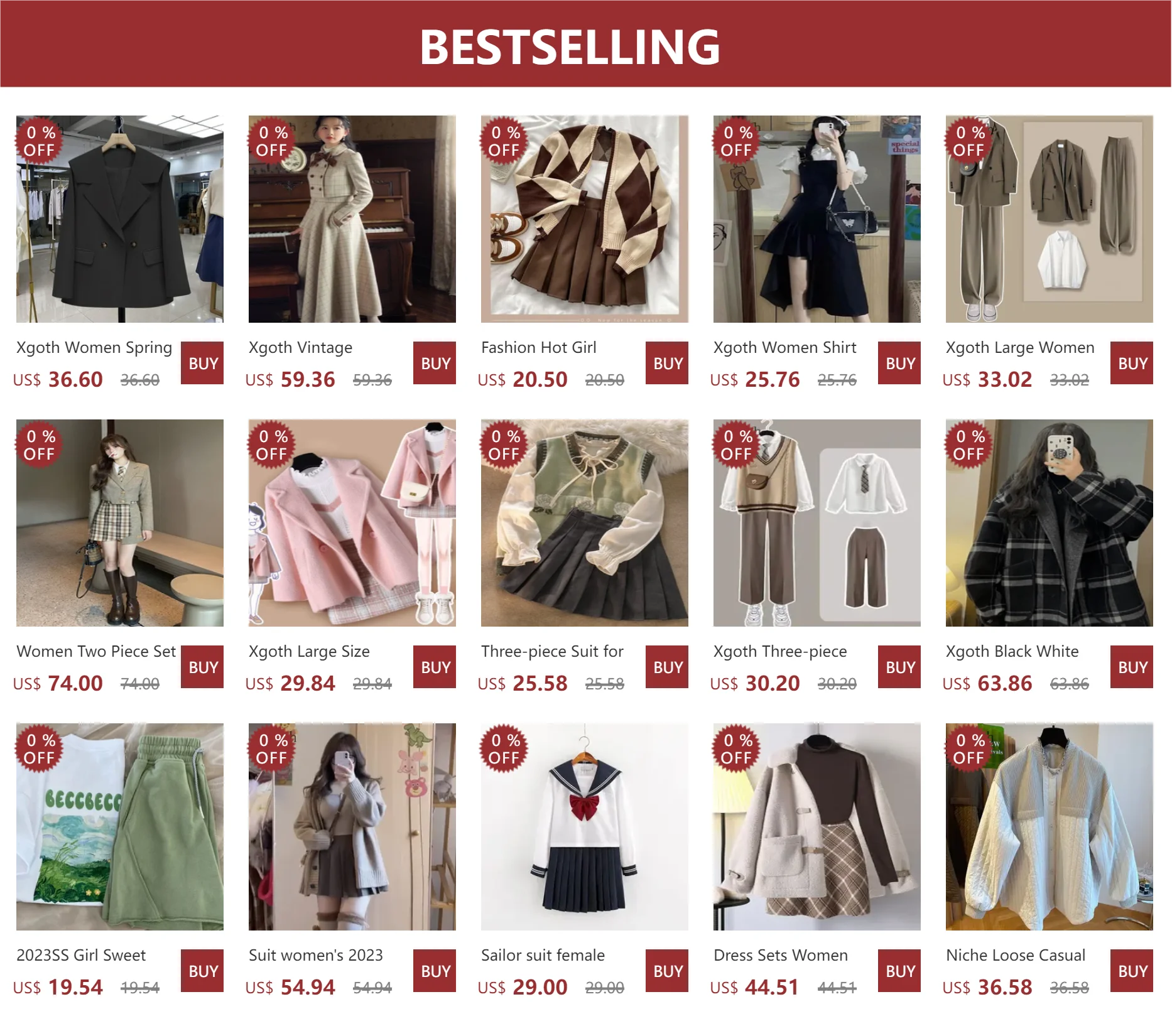Click BUY next to Xgoth Vintage dress
The image size is (1172, 1036).
click(434, 363)
